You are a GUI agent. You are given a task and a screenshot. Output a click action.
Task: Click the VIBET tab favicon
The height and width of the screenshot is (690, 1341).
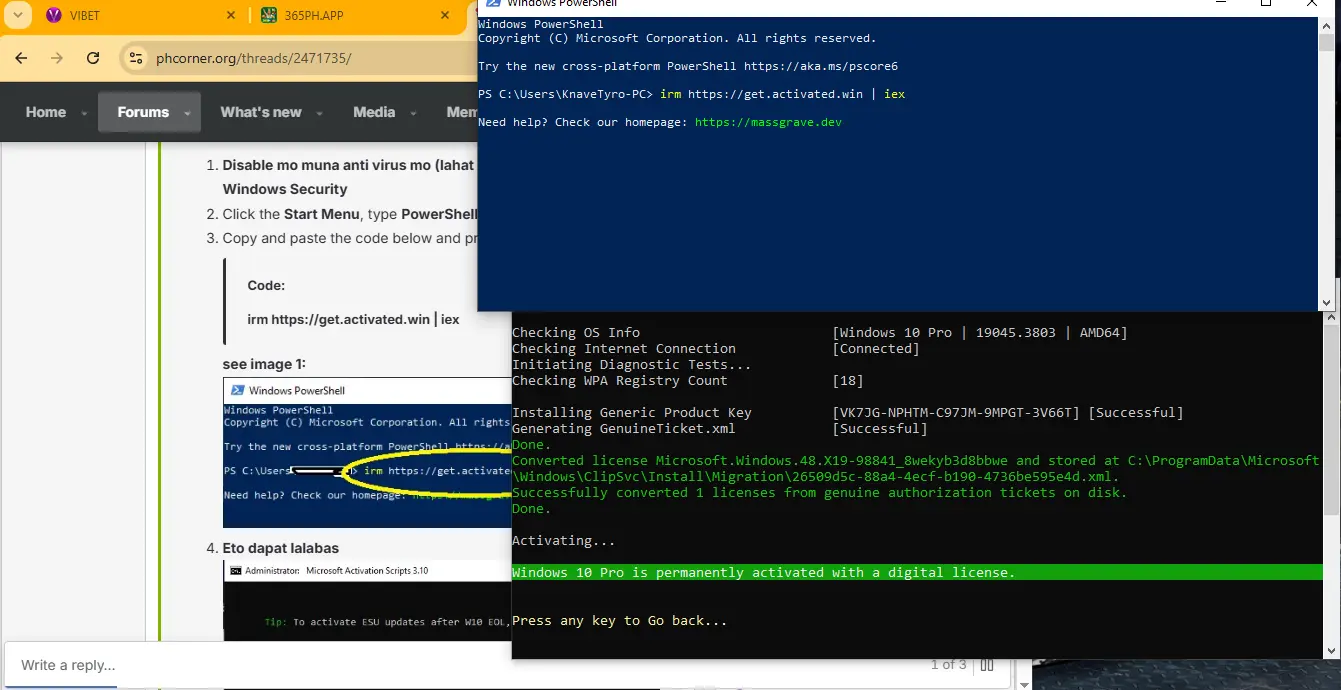53,16
